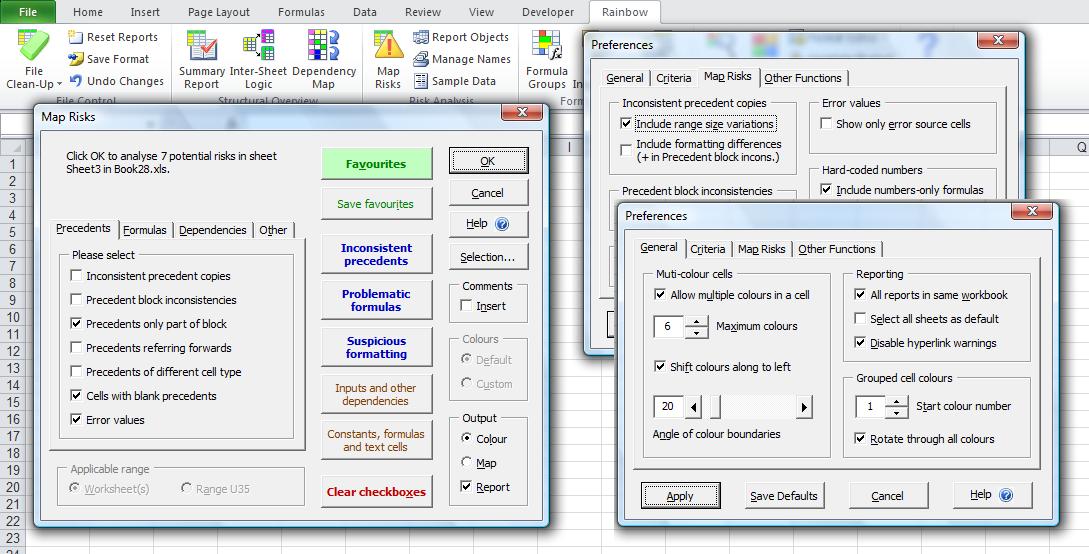Image resolution: width=1089 pixels, height=554 pixels.
Task: Check Precedents of different cell type
Action: (x=76, y=371)
